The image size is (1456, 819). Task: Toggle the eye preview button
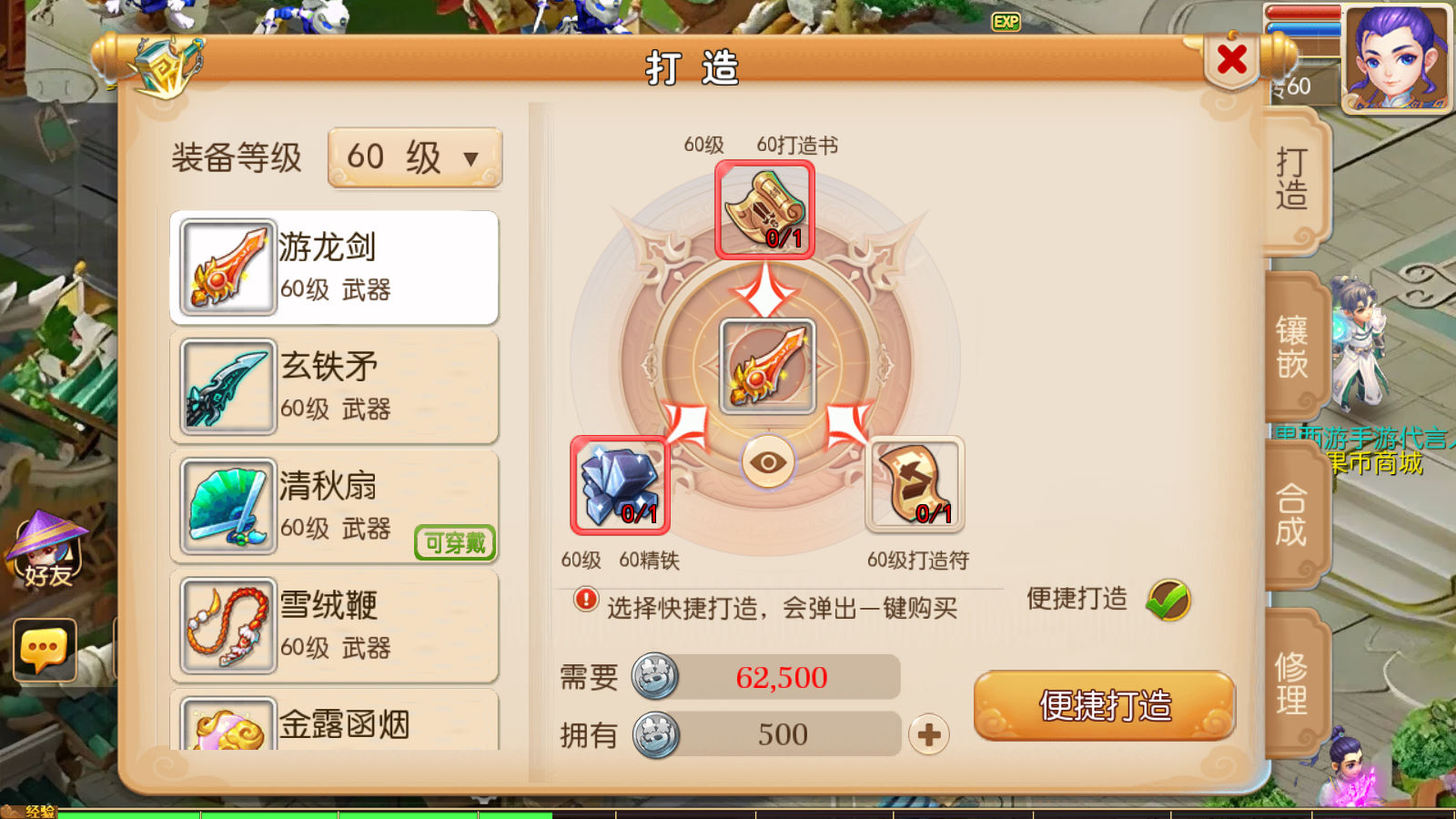(768, 462)
